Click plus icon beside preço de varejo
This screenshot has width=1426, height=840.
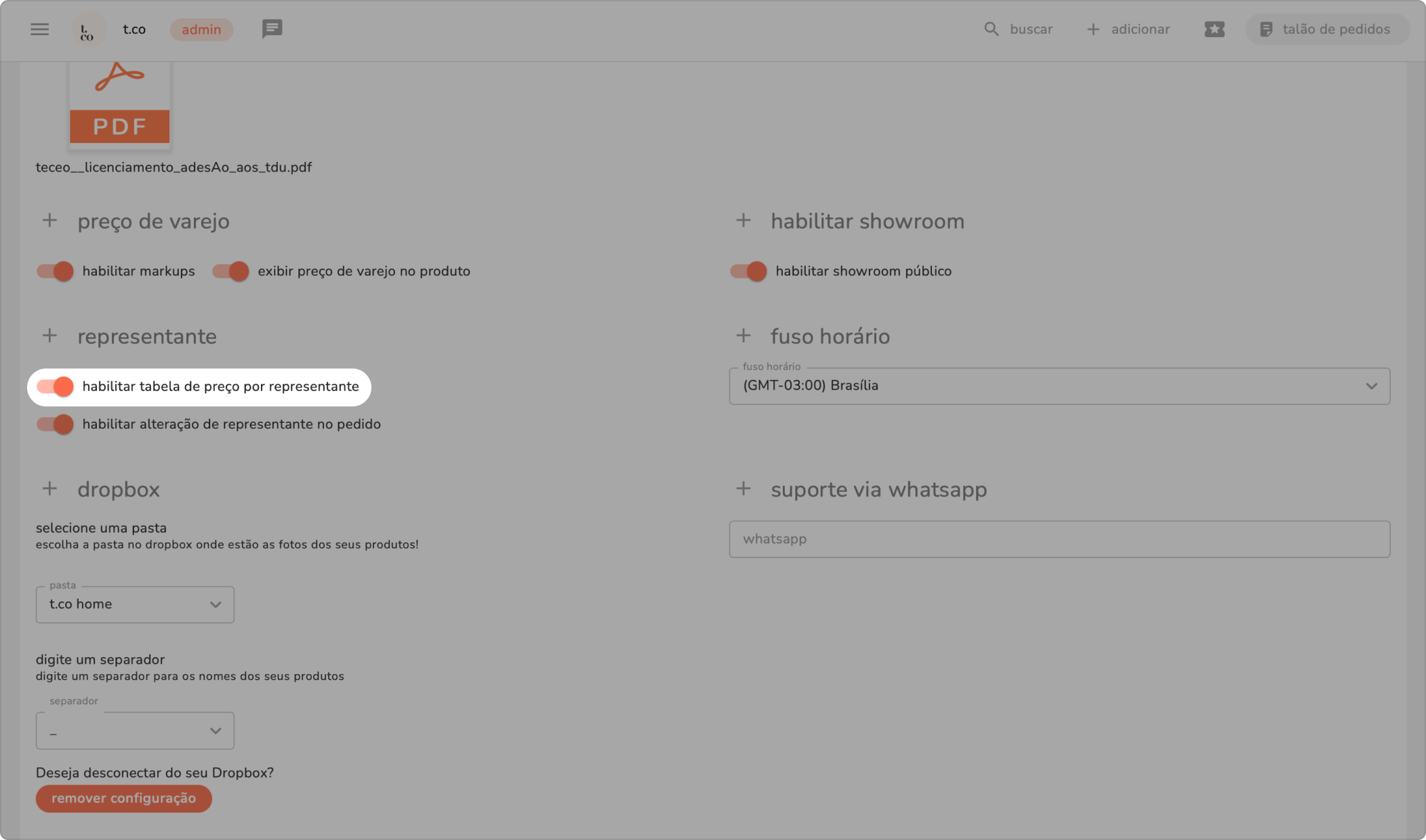(49, 221)
